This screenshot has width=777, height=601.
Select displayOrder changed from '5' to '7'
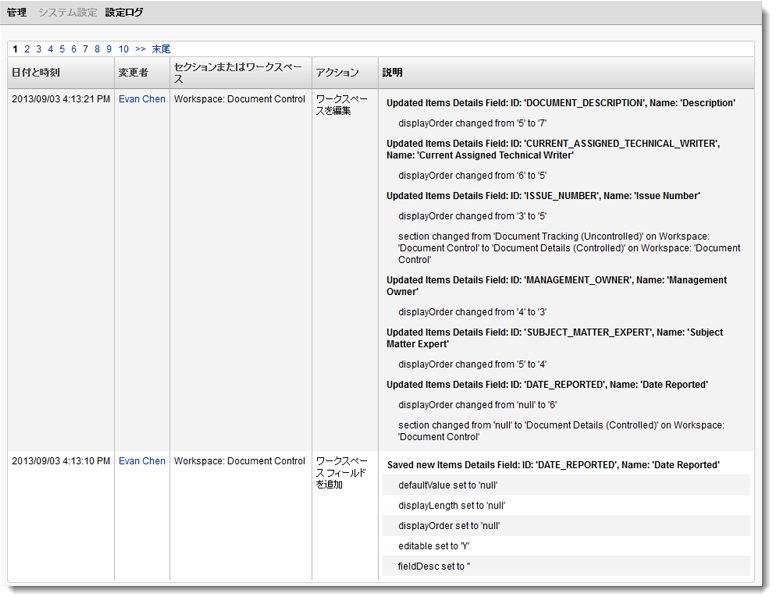(472, 123)
